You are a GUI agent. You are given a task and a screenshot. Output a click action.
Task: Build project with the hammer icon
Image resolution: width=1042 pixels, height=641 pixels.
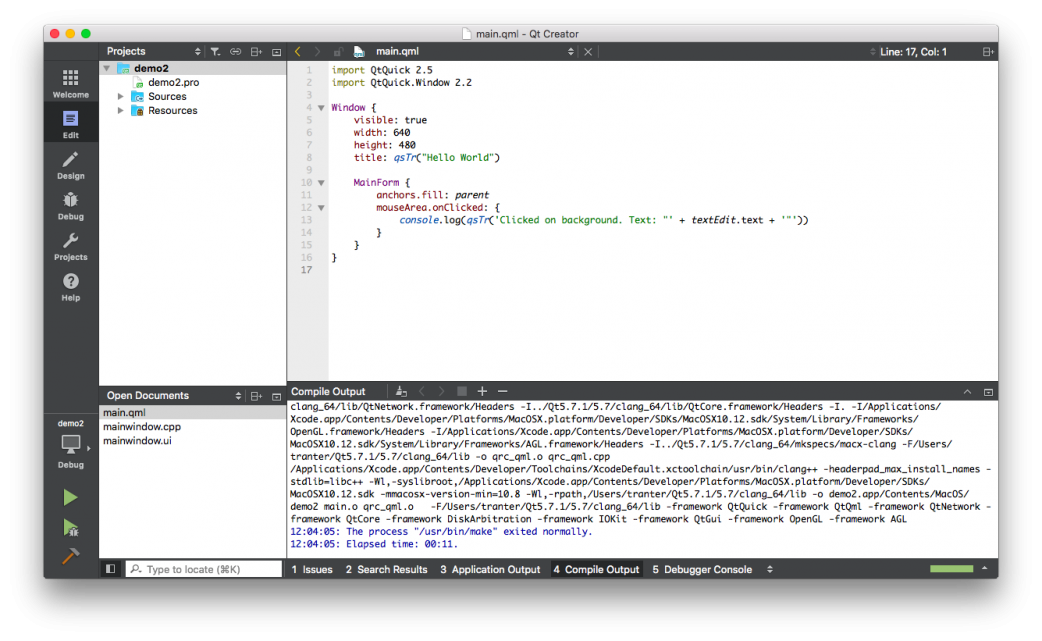pos(70,557)
